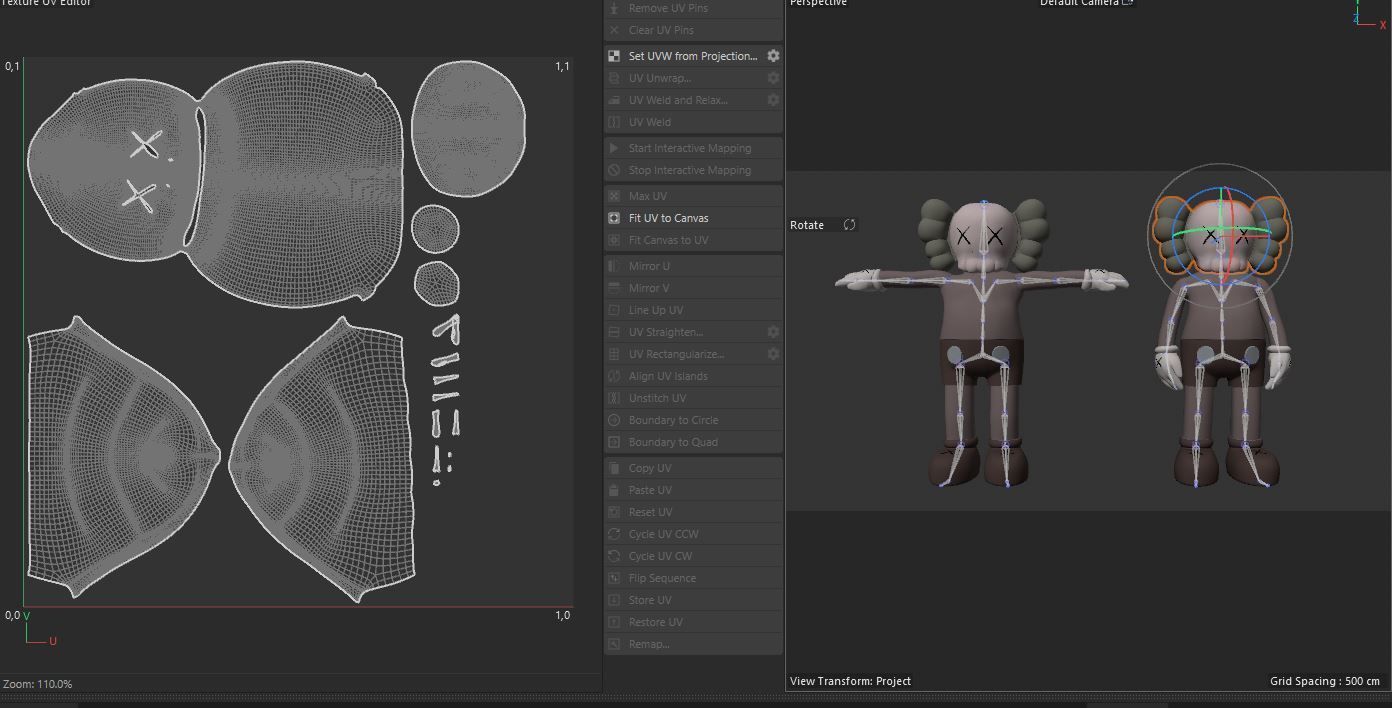The height and width of the screenshot is (708, 1392).
Task: Click the Line Up UV icon
Action: (614, 310)
